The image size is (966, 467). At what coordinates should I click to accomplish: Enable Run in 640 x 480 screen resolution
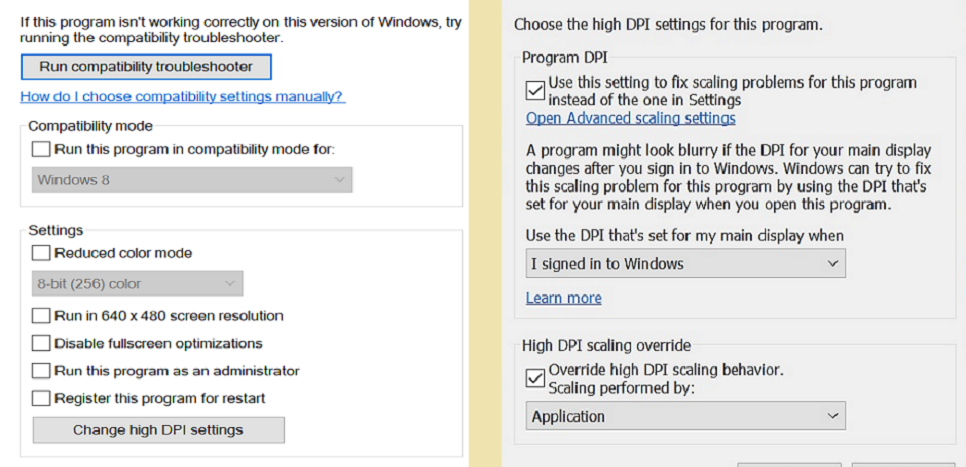41,316
